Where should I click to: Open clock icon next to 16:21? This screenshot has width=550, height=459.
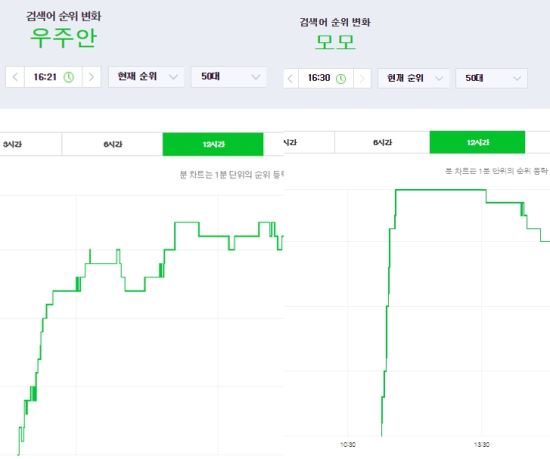[x=69, y=77]
